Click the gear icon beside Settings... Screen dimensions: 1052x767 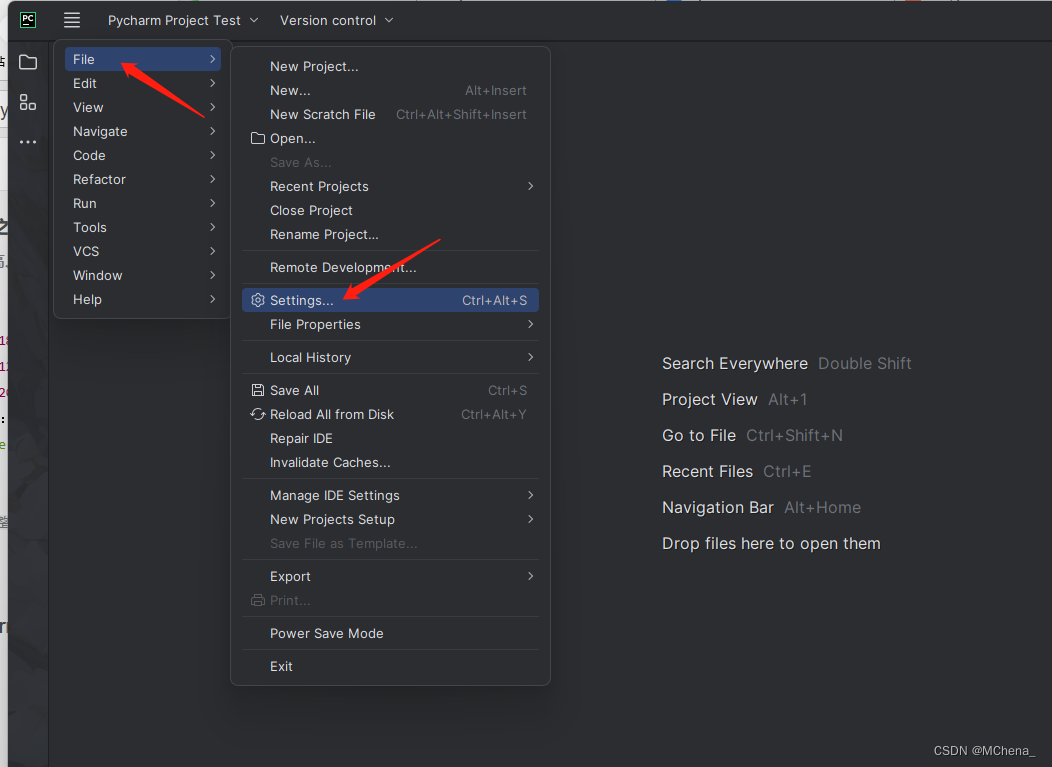click(x=258, y=300)
